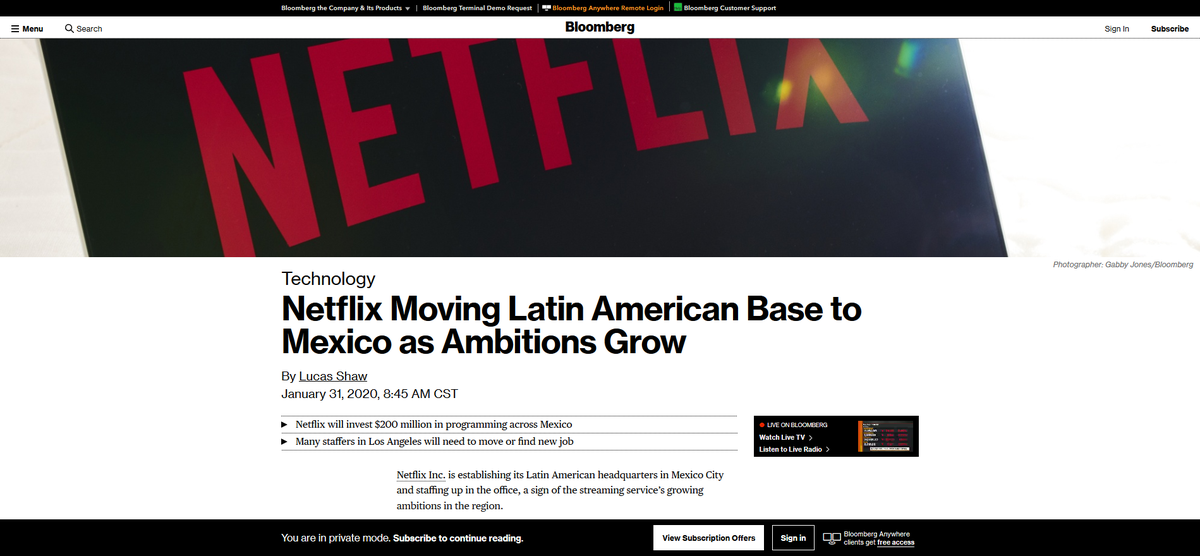
Task: Click the Bloomberg Anywhere Remote Login monitor icon
Action: (x=546, y=8)
